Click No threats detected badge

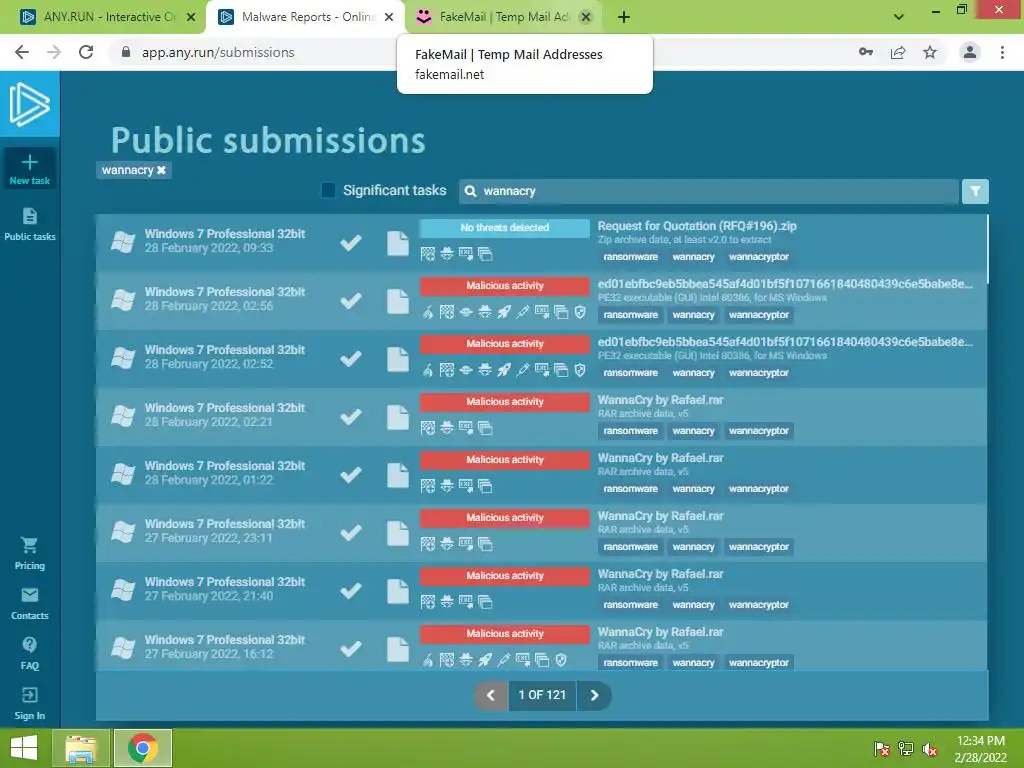[504, 227]
